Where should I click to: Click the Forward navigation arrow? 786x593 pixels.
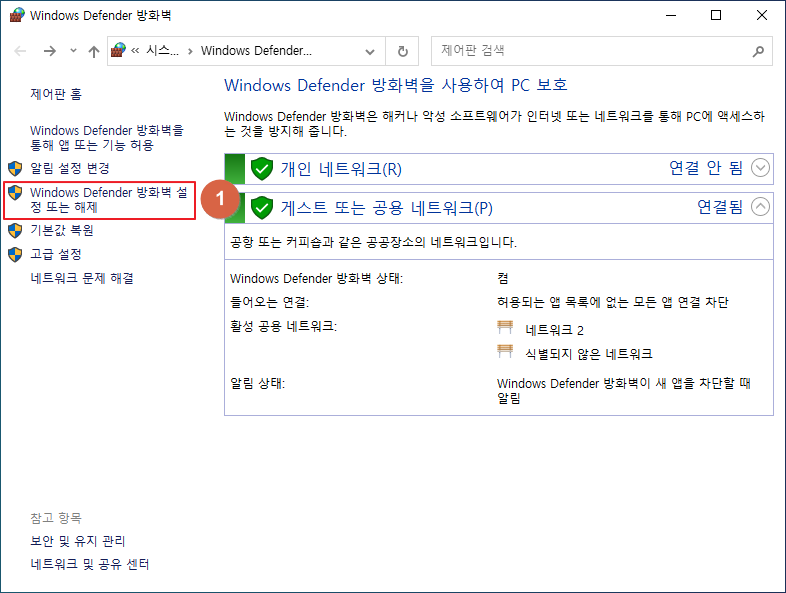click(50, 51)
